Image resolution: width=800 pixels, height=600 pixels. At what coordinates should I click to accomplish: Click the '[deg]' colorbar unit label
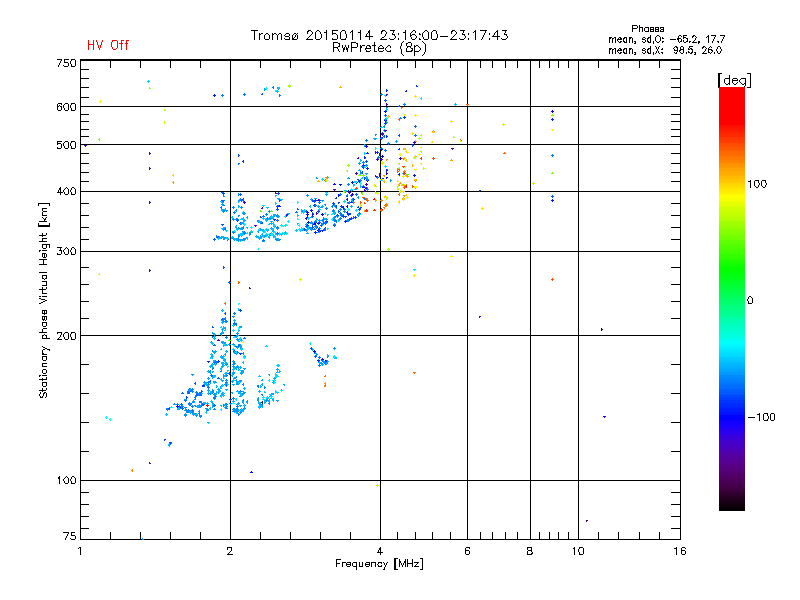[734, 80]
